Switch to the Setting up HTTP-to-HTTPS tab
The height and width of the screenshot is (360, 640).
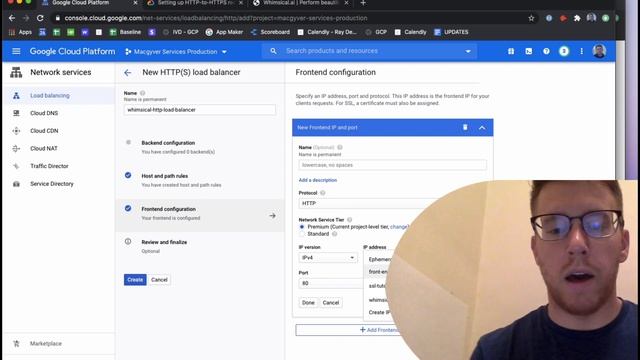195,3
